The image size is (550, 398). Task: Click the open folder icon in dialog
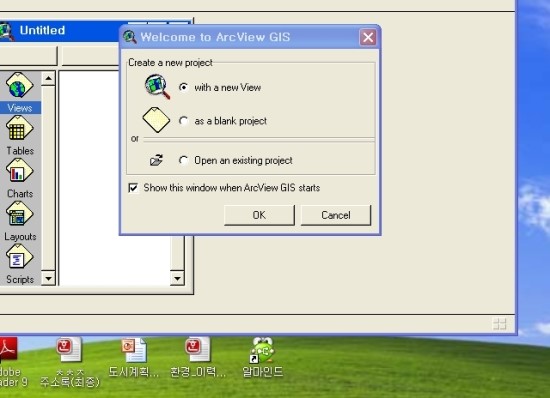pyautogui.click(x=156, y=160)
